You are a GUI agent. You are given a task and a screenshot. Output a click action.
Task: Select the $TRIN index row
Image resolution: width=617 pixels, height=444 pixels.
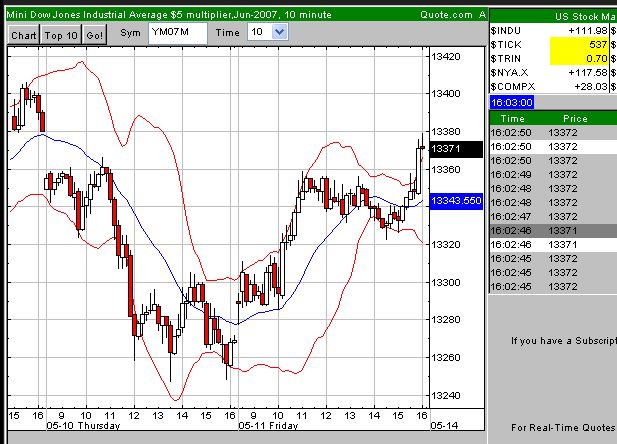click(551, 58)
